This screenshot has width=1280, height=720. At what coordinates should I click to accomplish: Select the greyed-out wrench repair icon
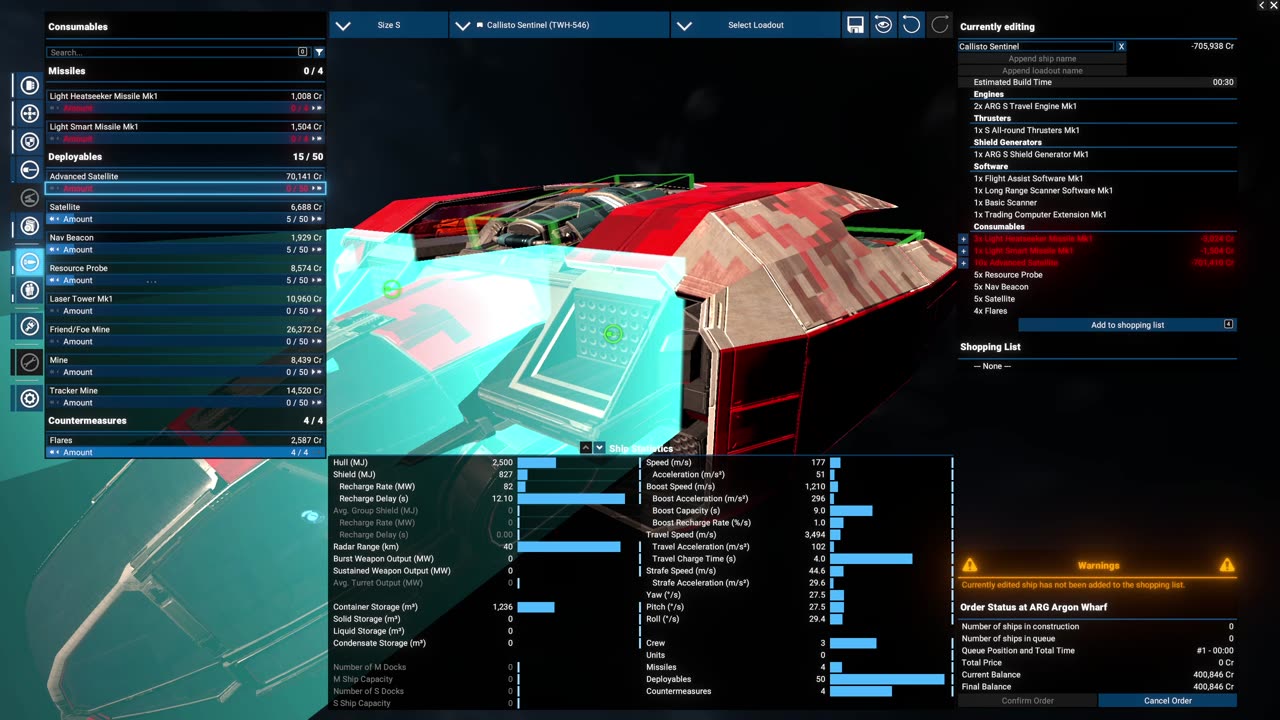29,361
